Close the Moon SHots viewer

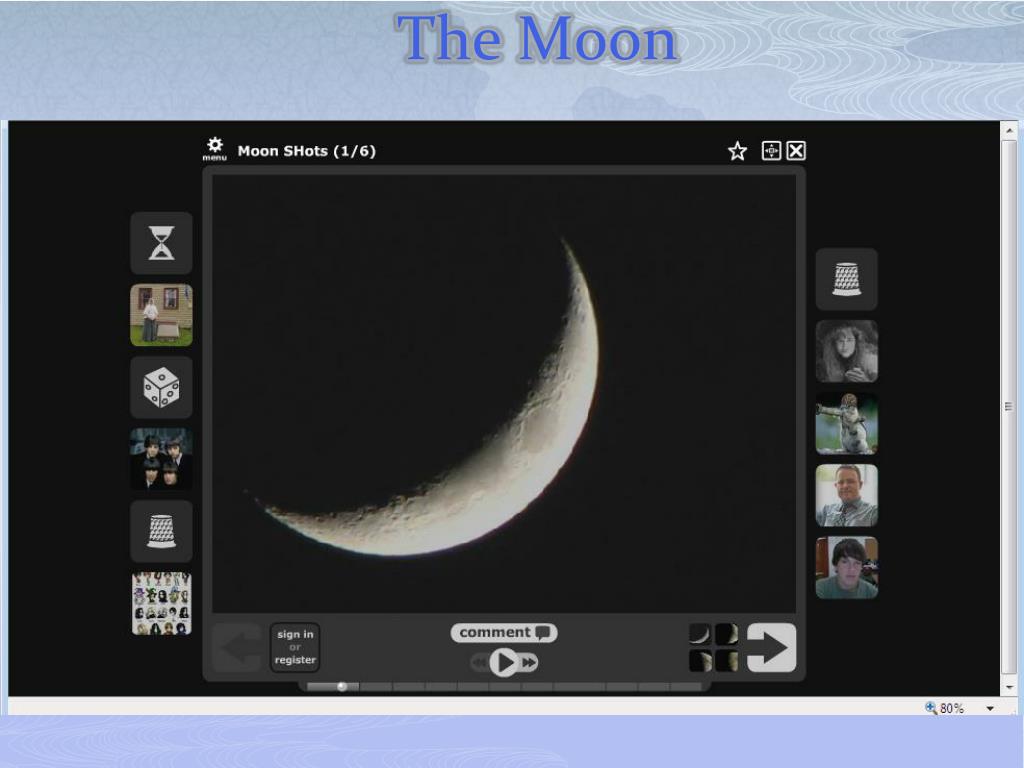click(x=795, y=151)
